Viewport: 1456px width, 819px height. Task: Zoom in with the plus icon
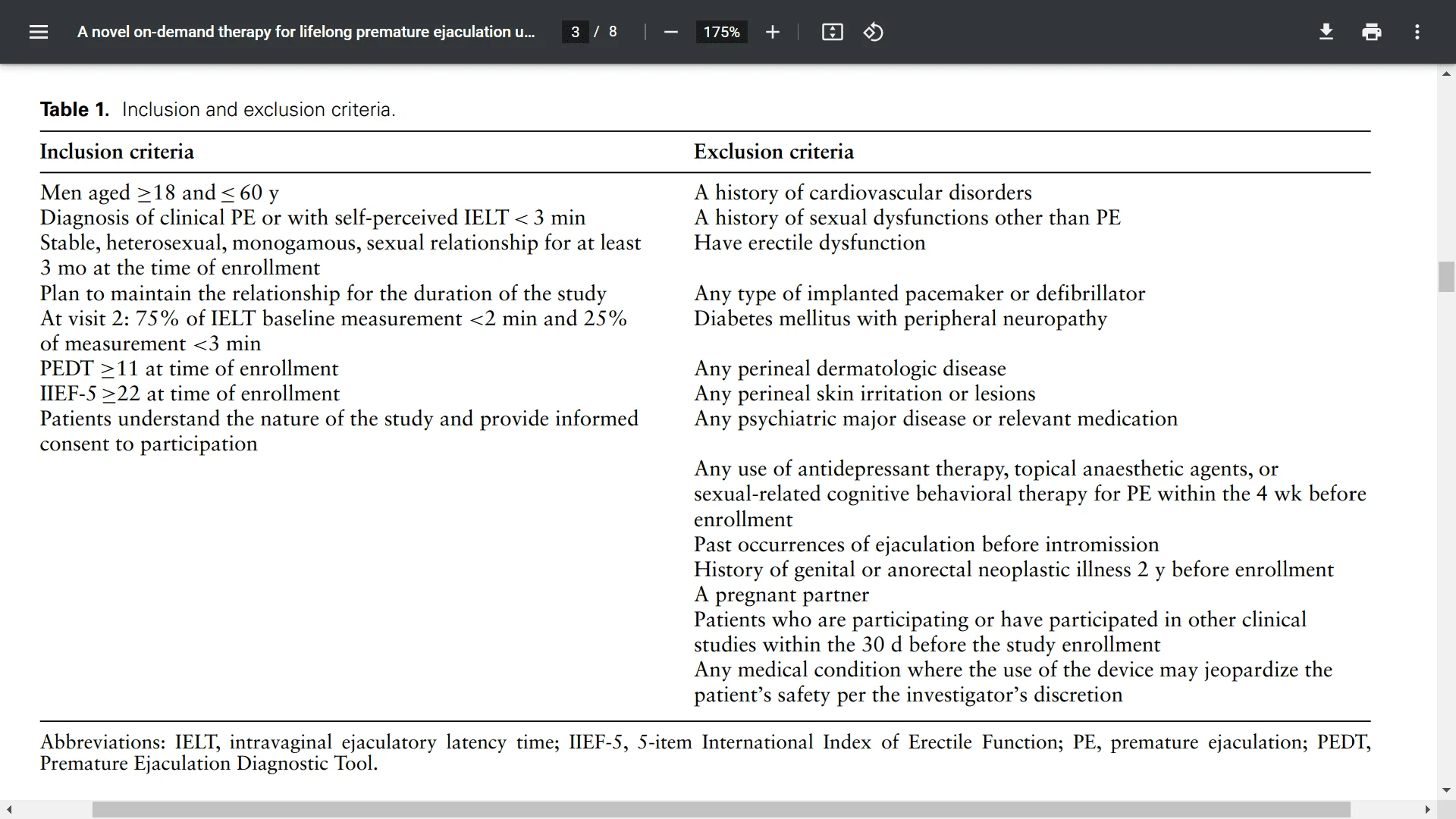click(772, 32)
